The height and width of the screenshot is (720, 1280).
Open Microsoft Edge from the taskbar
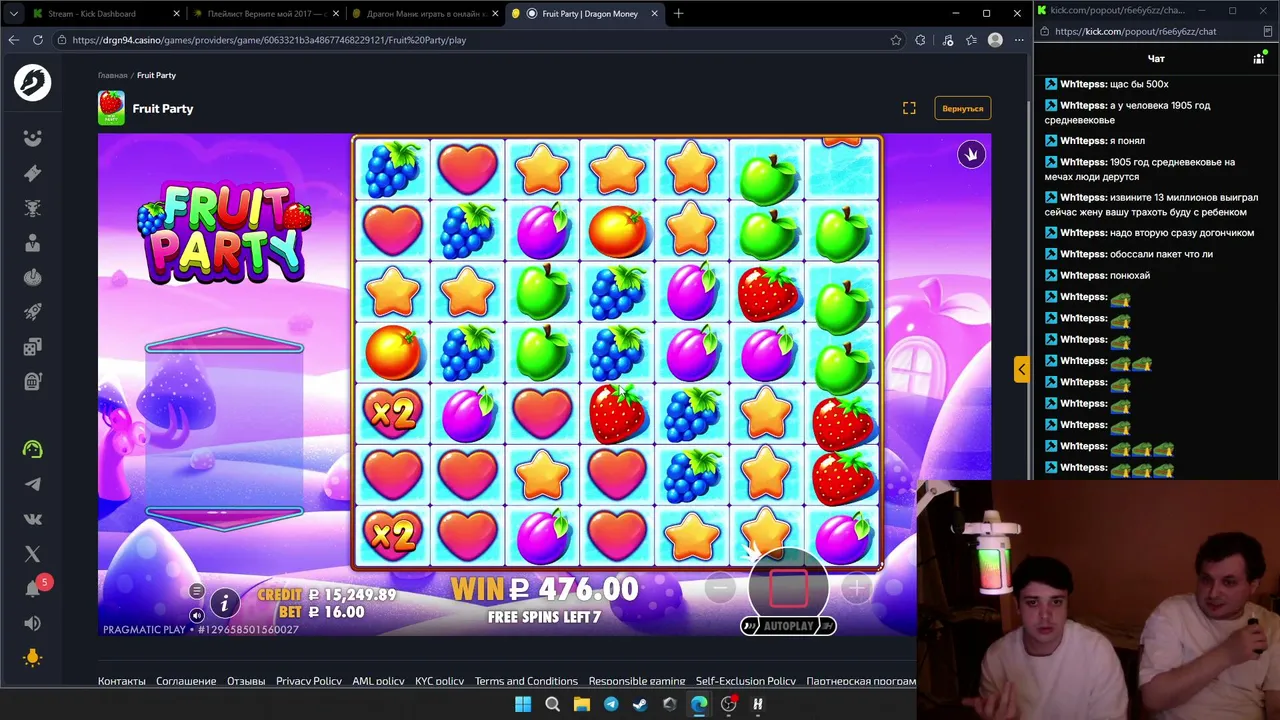point(699,704)
